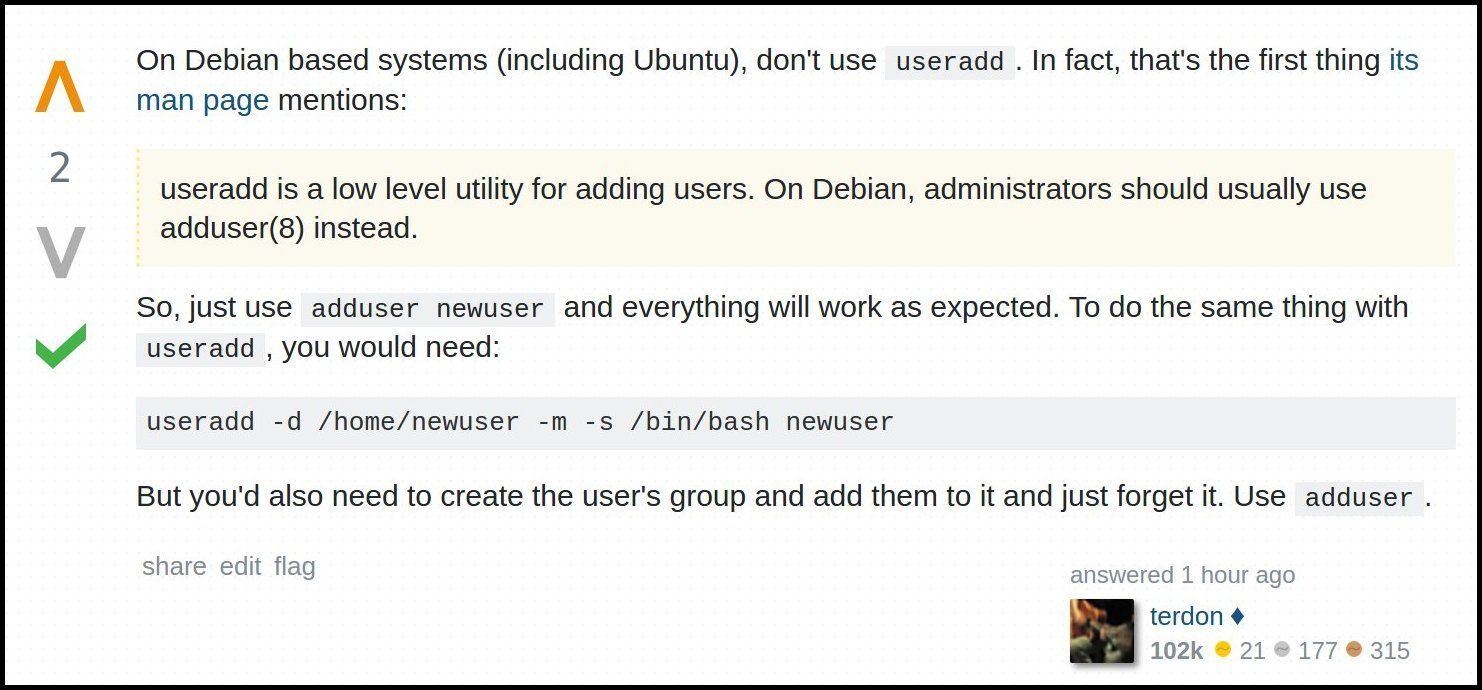
Task: Click the moderator diamond next to terdon
Action: pos(1237,616)
